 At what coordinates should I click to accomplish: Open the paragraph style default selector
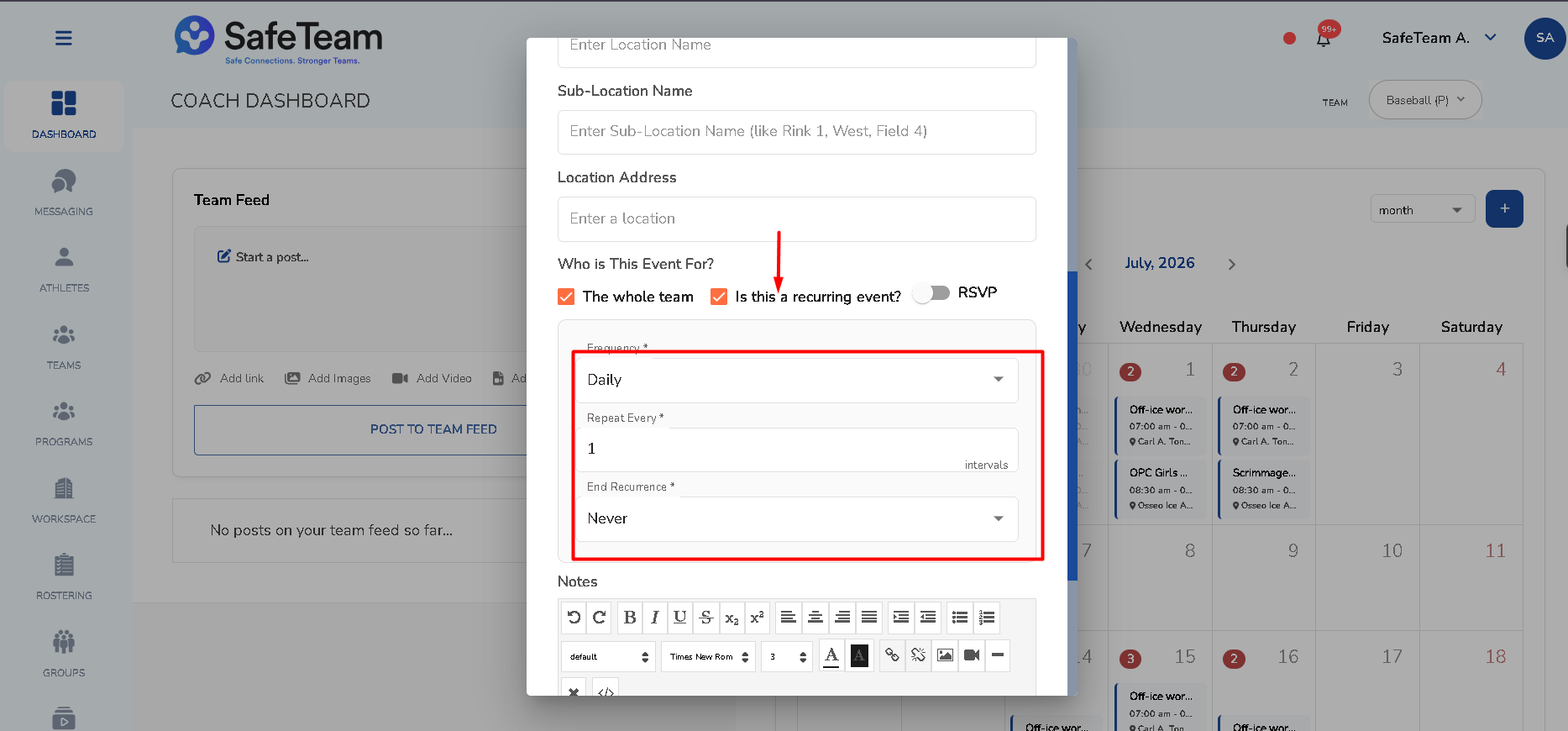coord(608,657)
